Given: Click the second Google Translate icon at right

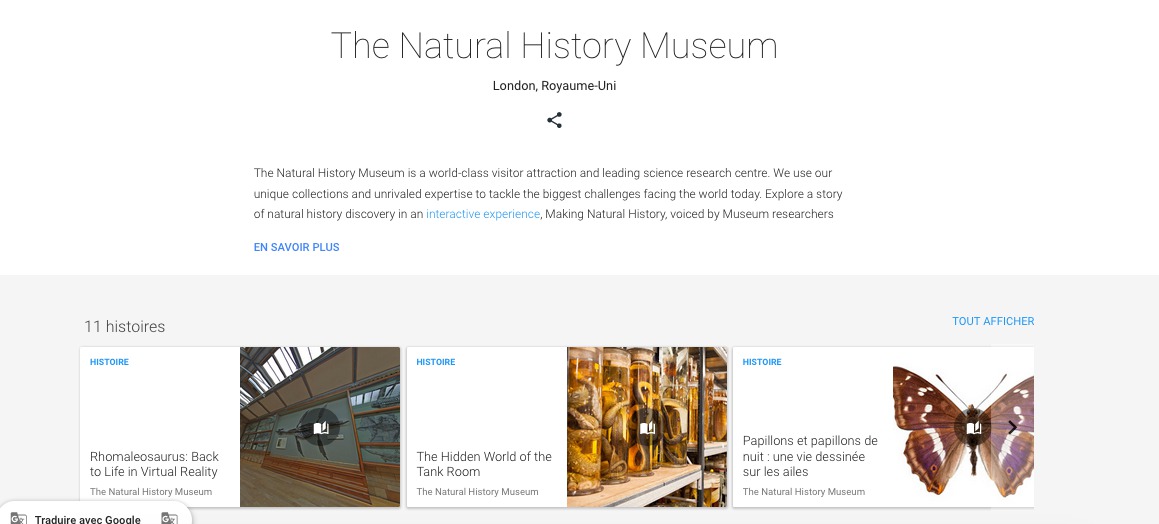Looking at the screenshot, I should click(170, 519).
